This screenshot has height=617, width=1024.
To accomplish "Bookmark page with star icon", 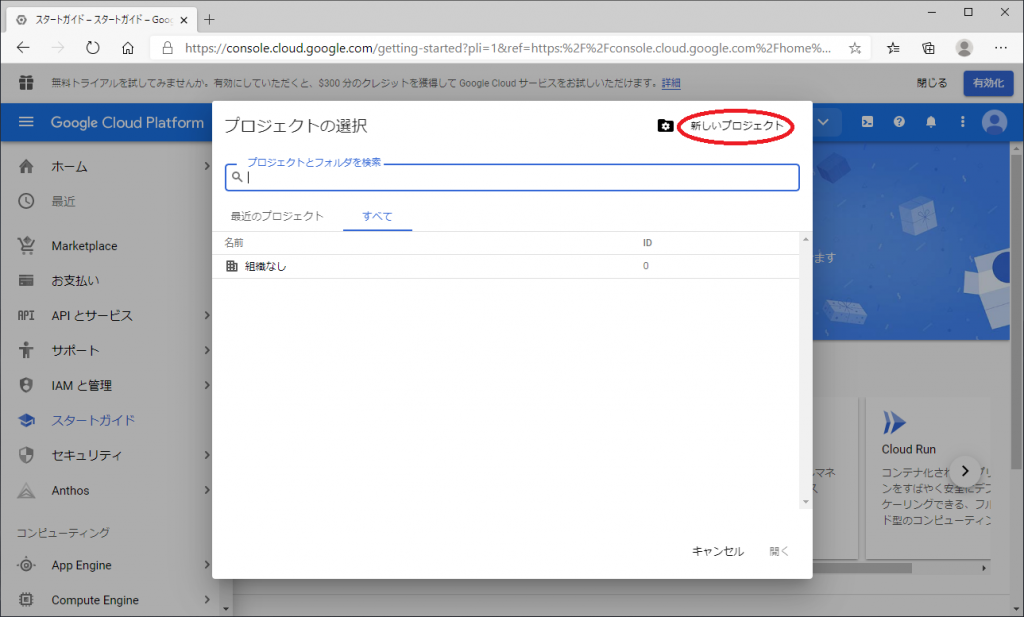I will [855, 47].
